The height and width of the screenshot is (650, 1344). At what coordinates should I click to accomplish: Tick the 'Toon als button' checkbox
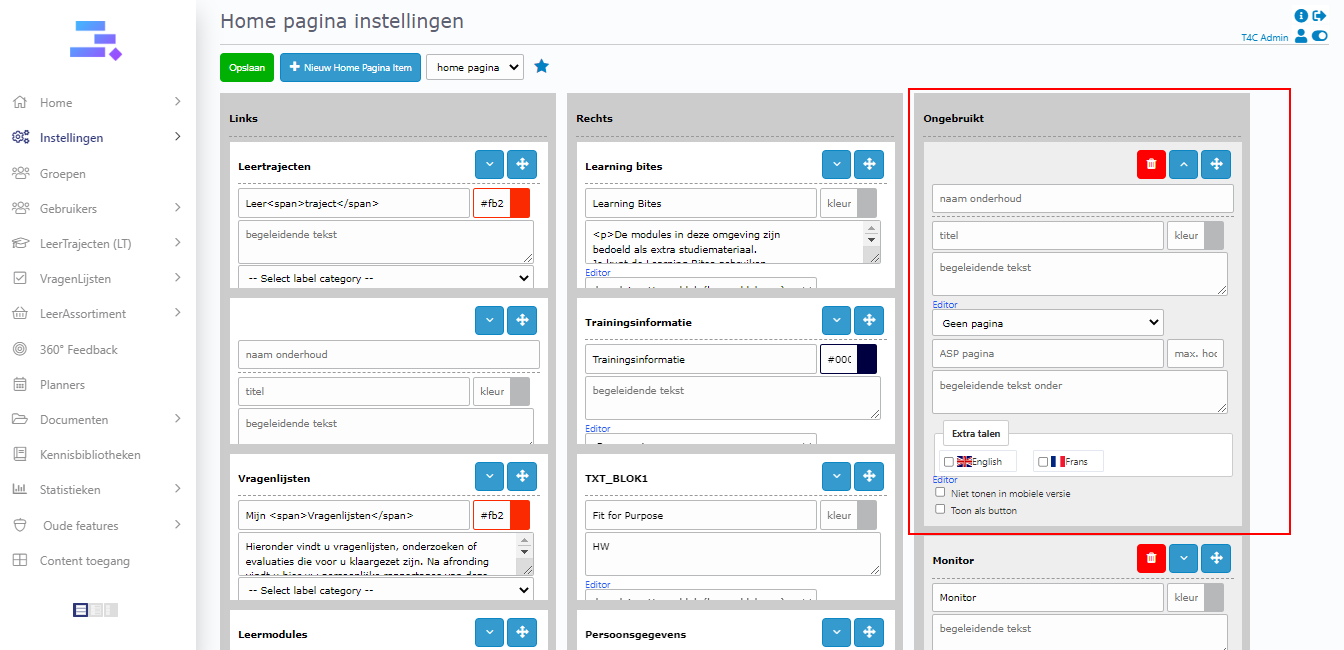[940, 509]
